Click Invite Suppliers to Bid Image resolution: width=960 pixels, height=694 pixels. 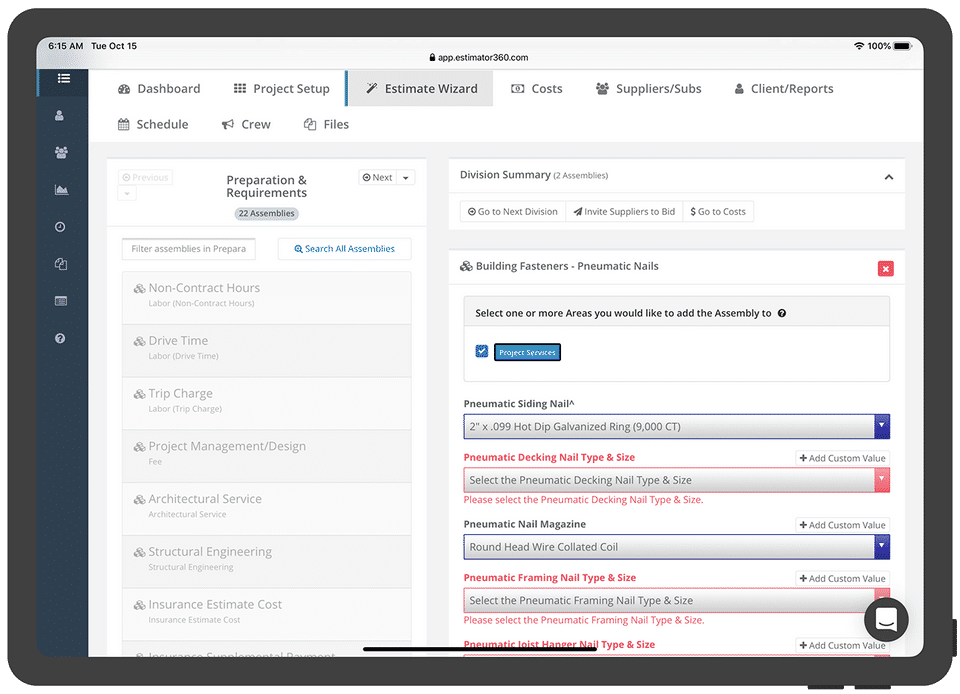[624, 212]
